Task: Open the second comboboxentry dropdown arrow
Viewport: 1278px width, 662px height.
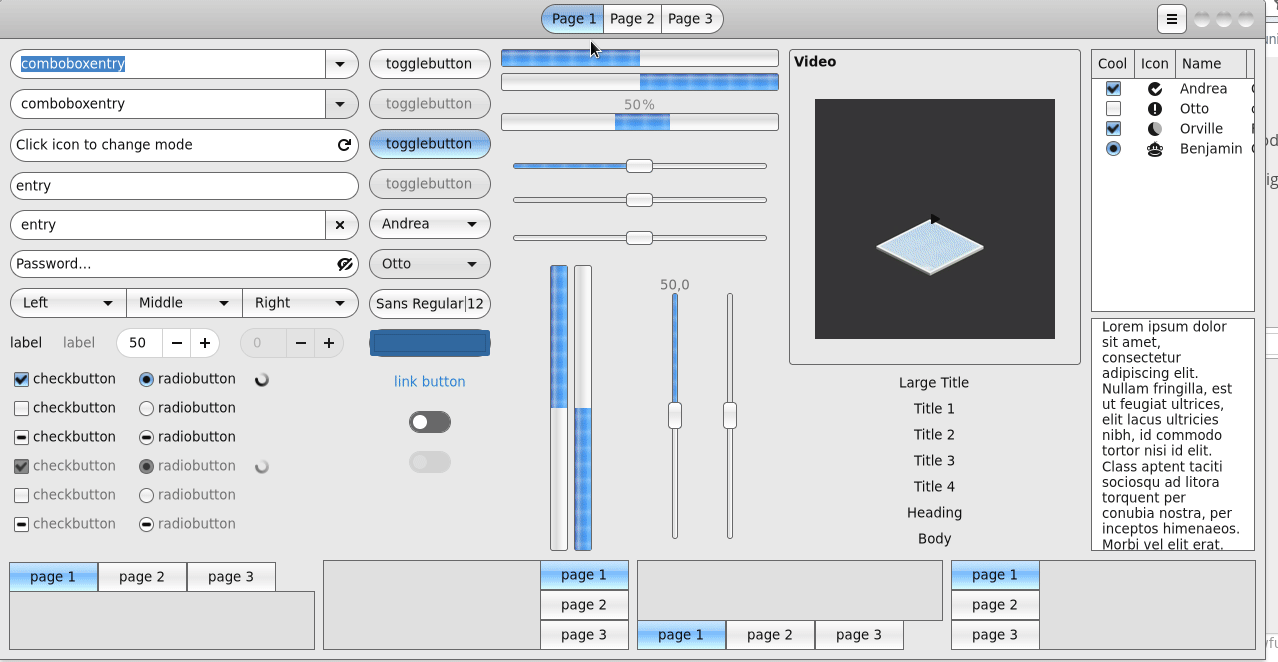Action: point(341,104)
